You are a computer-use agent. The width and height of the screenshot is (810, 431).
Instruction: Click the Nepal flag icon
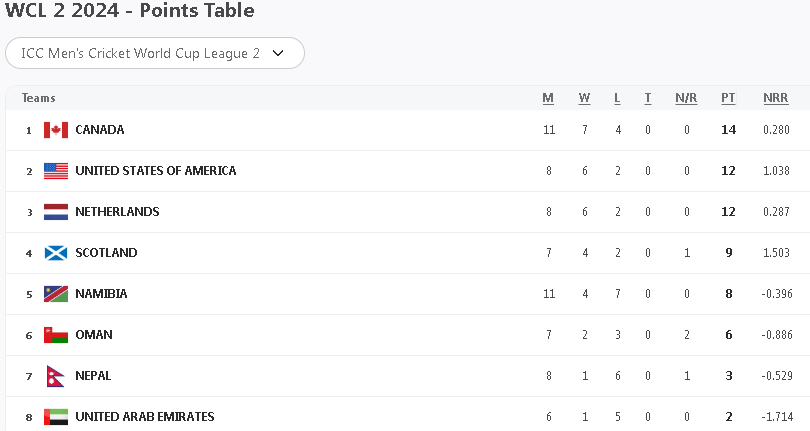55,376
